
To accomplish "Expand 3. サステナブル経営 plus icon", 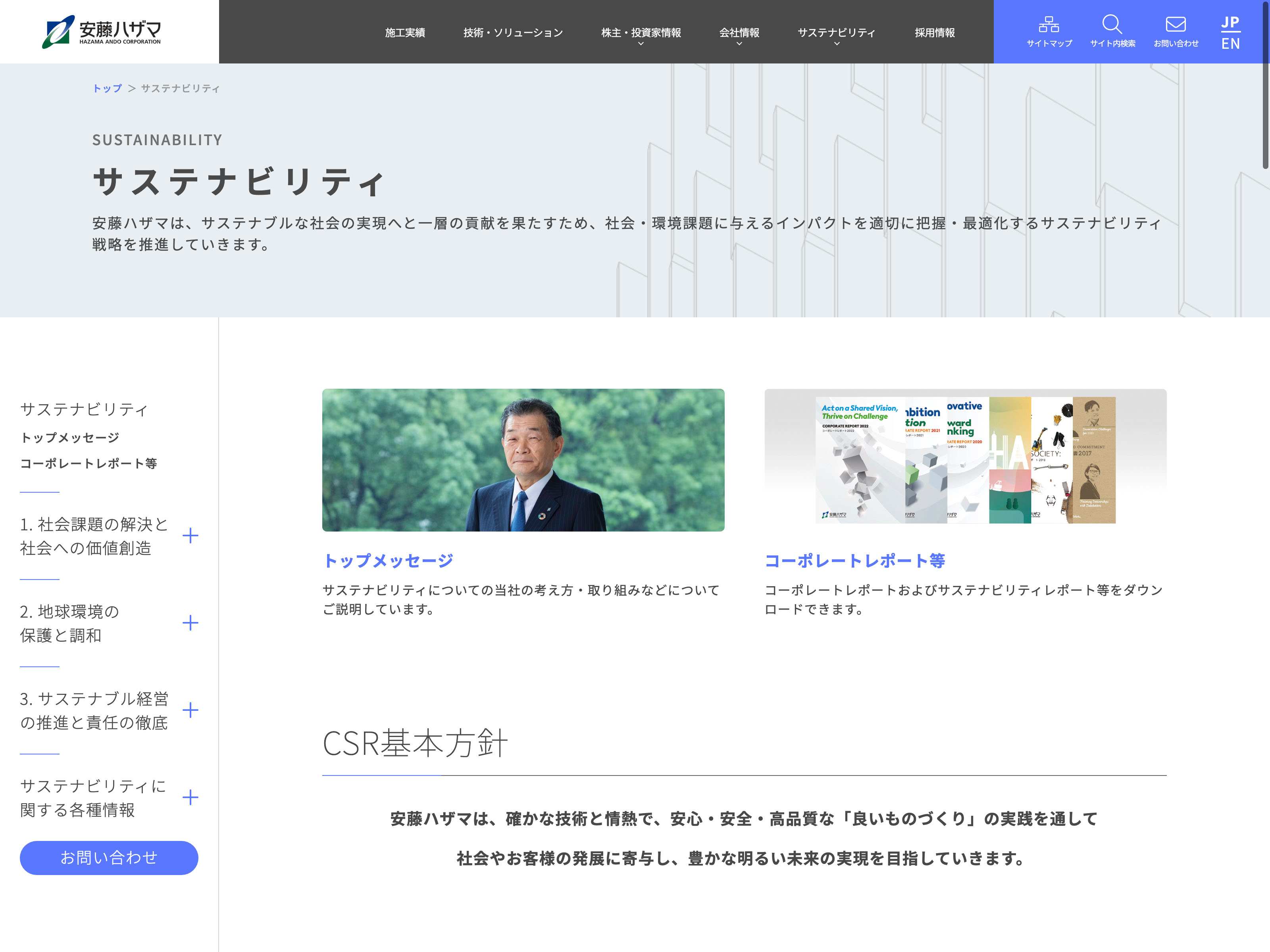I will [190, 710].
